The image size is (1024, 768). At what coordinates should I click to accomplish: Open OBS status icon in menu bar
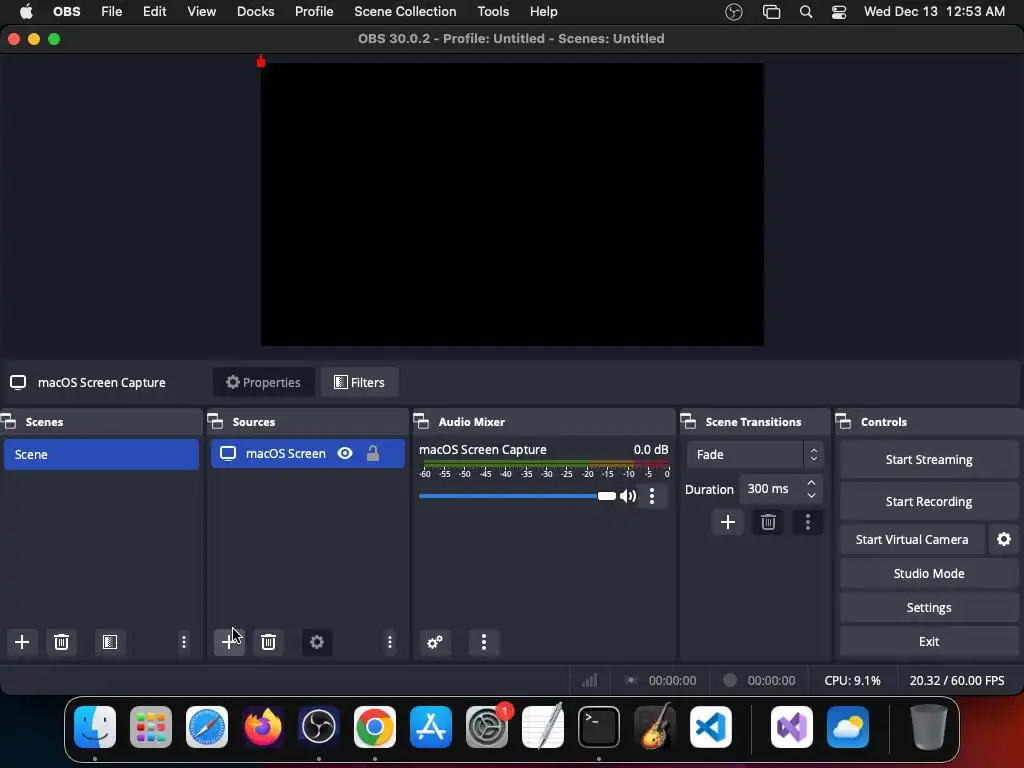click(x=734, y=12)
